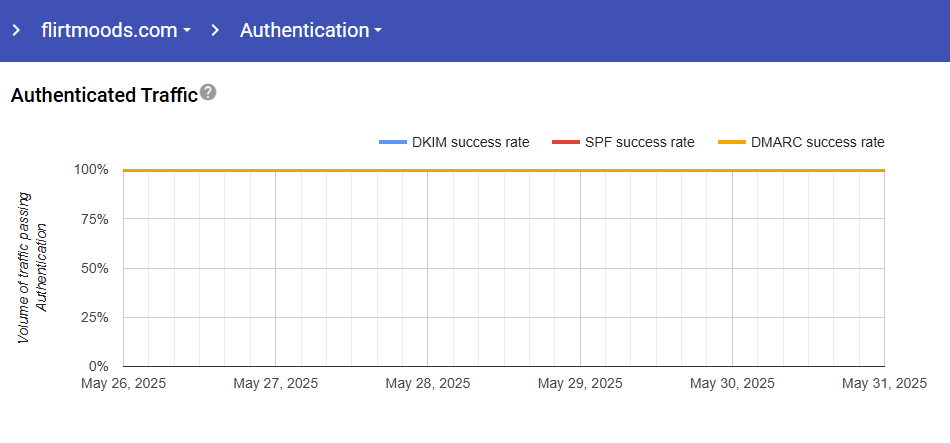Viewport: 950px width, 443px height.
Task: Click the 100% y-axis label
Action: click(x=90, y=170)
